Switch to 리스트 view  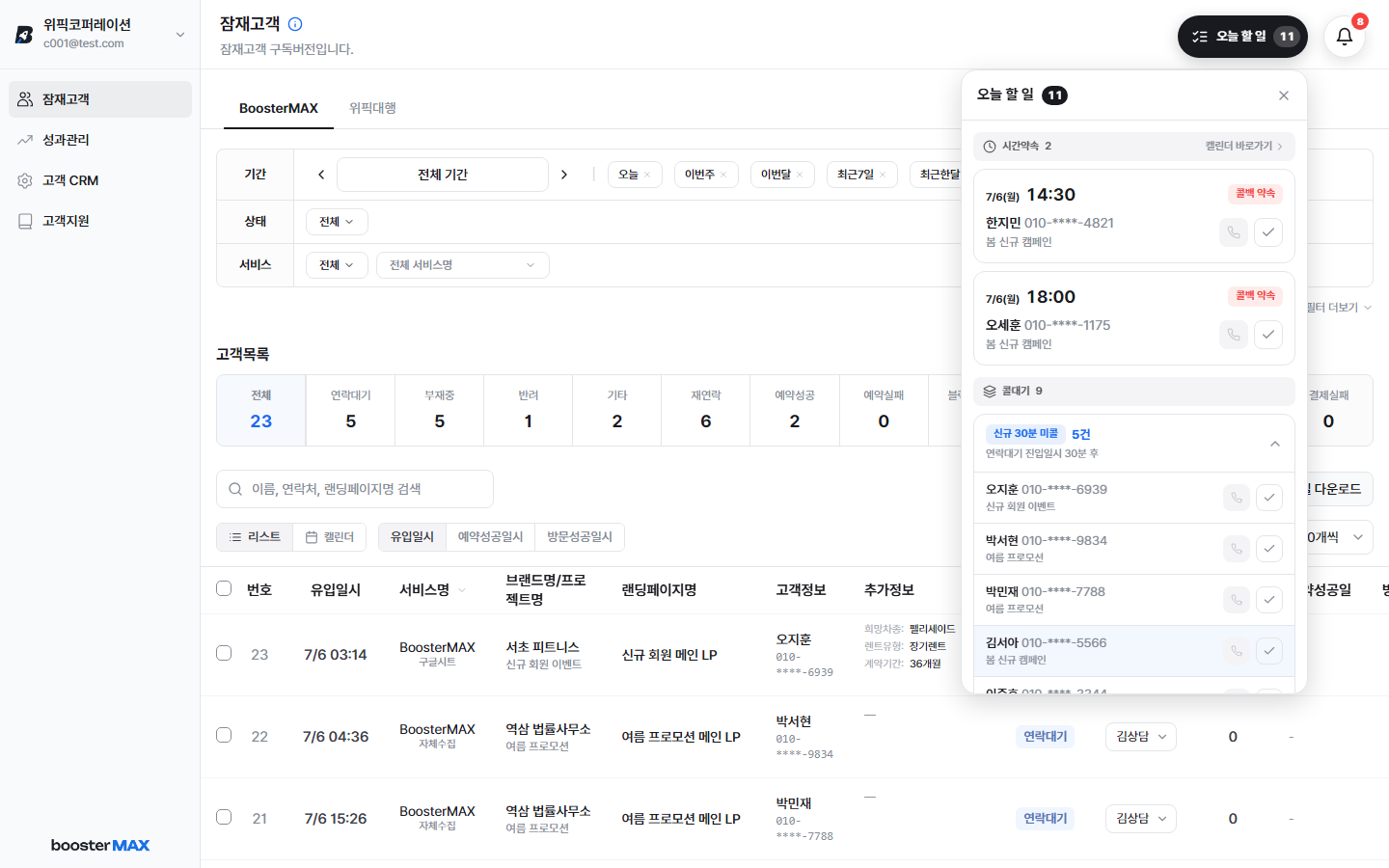tap(255, 537)
